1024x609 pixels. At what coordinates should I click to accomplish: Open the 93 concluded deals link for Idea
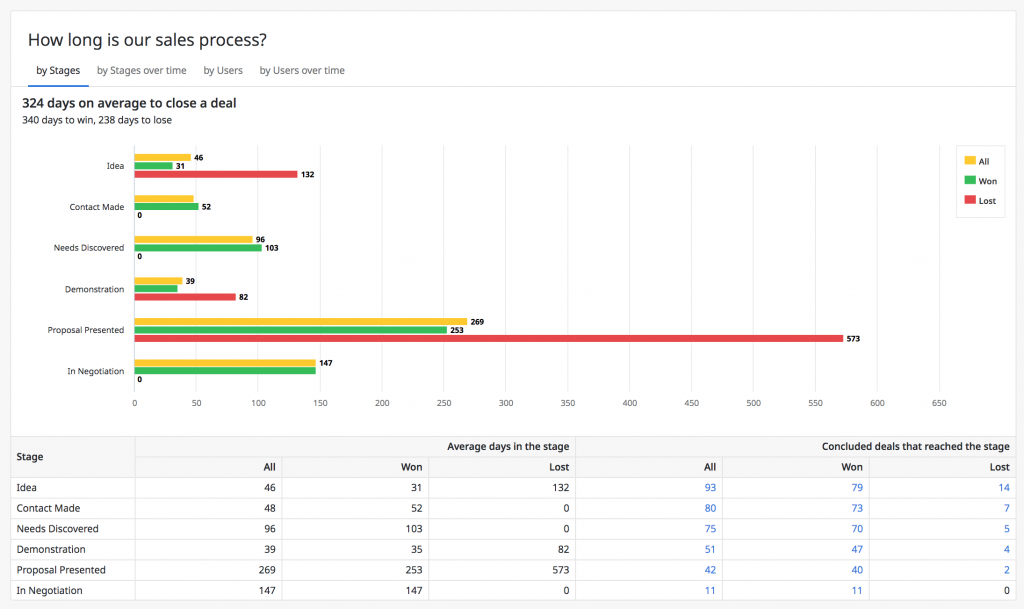[x=710, y=488]
